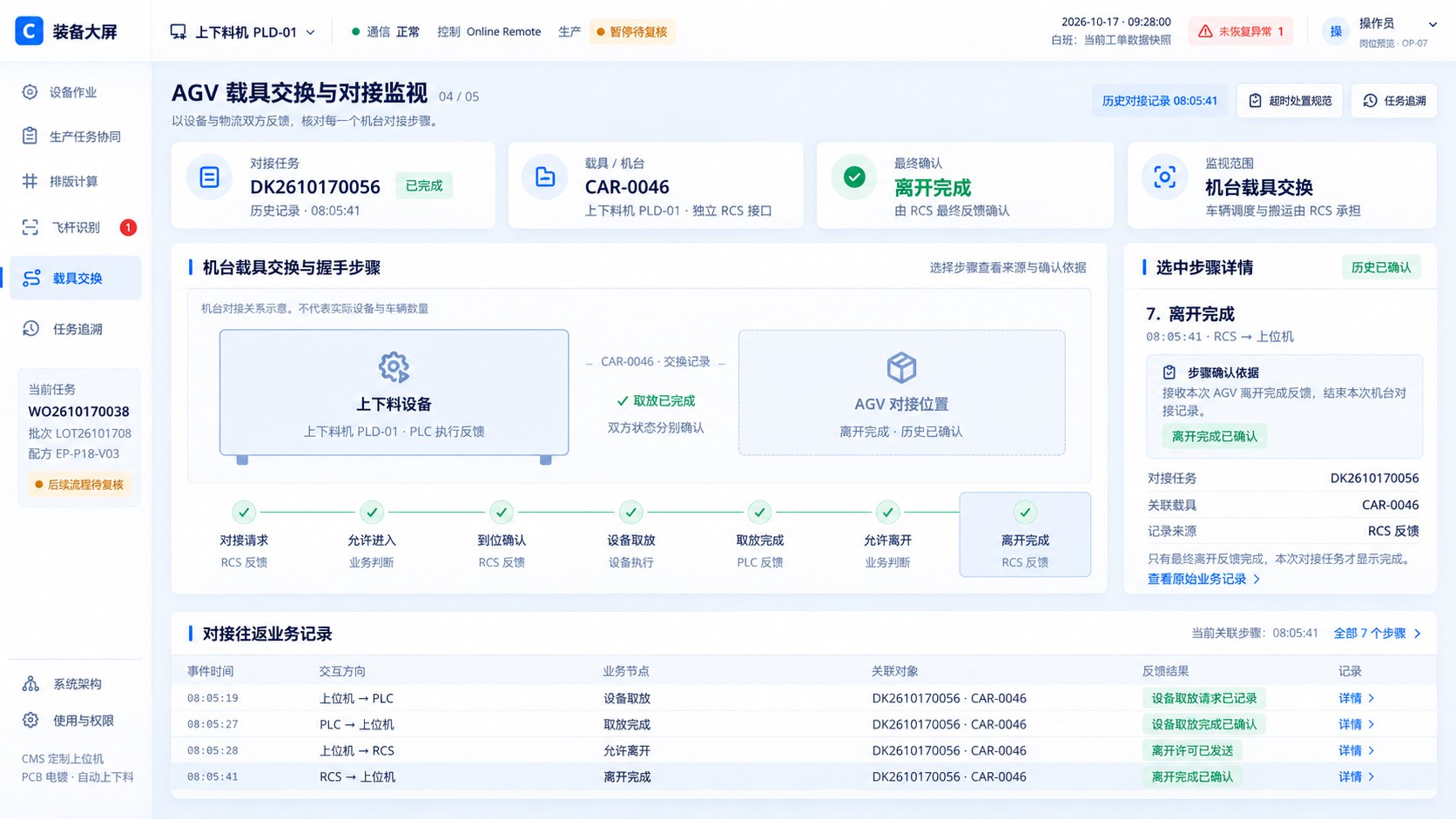Open 详情 for the 08:05:41 record

(x=1356, y=776)
